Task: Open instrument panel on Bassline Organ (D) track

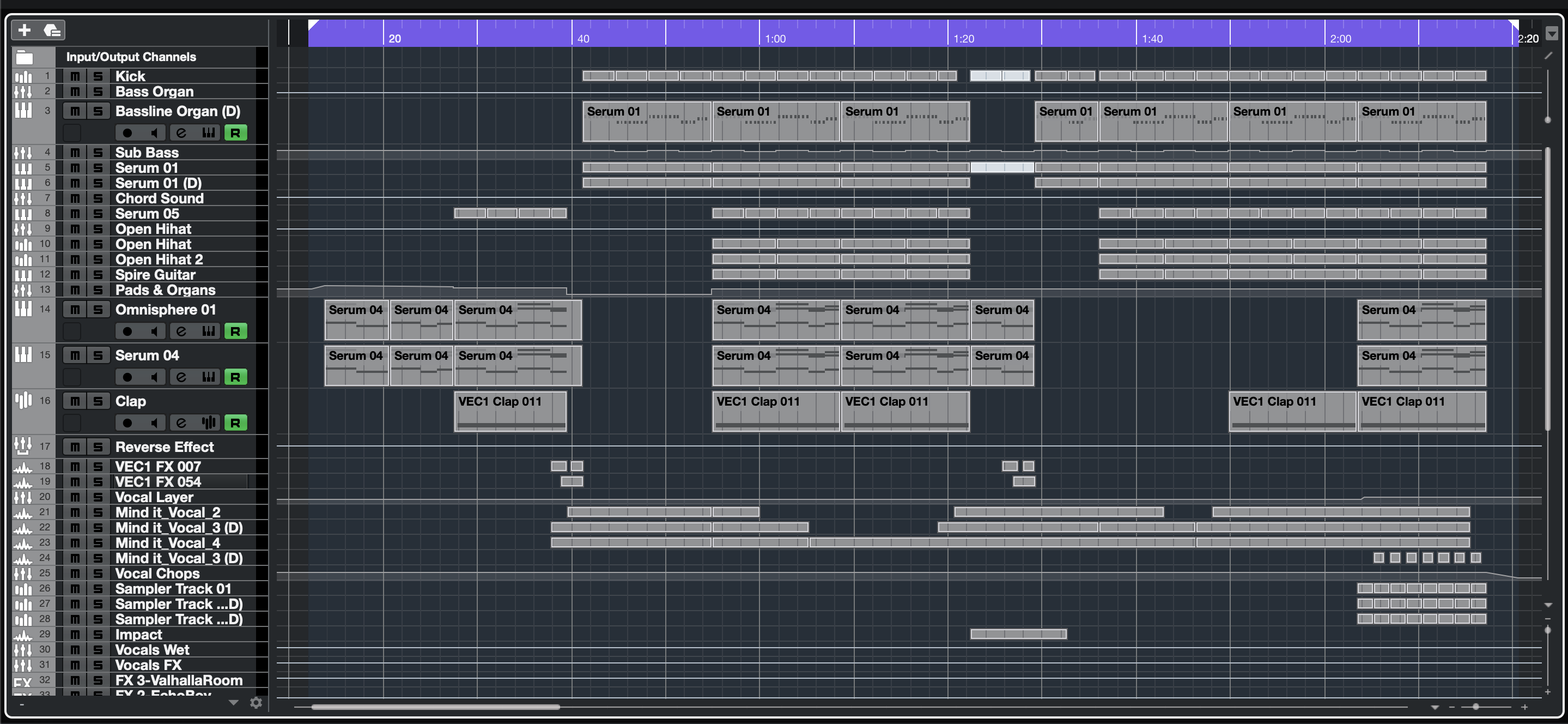Action: (x=209, y=132)
